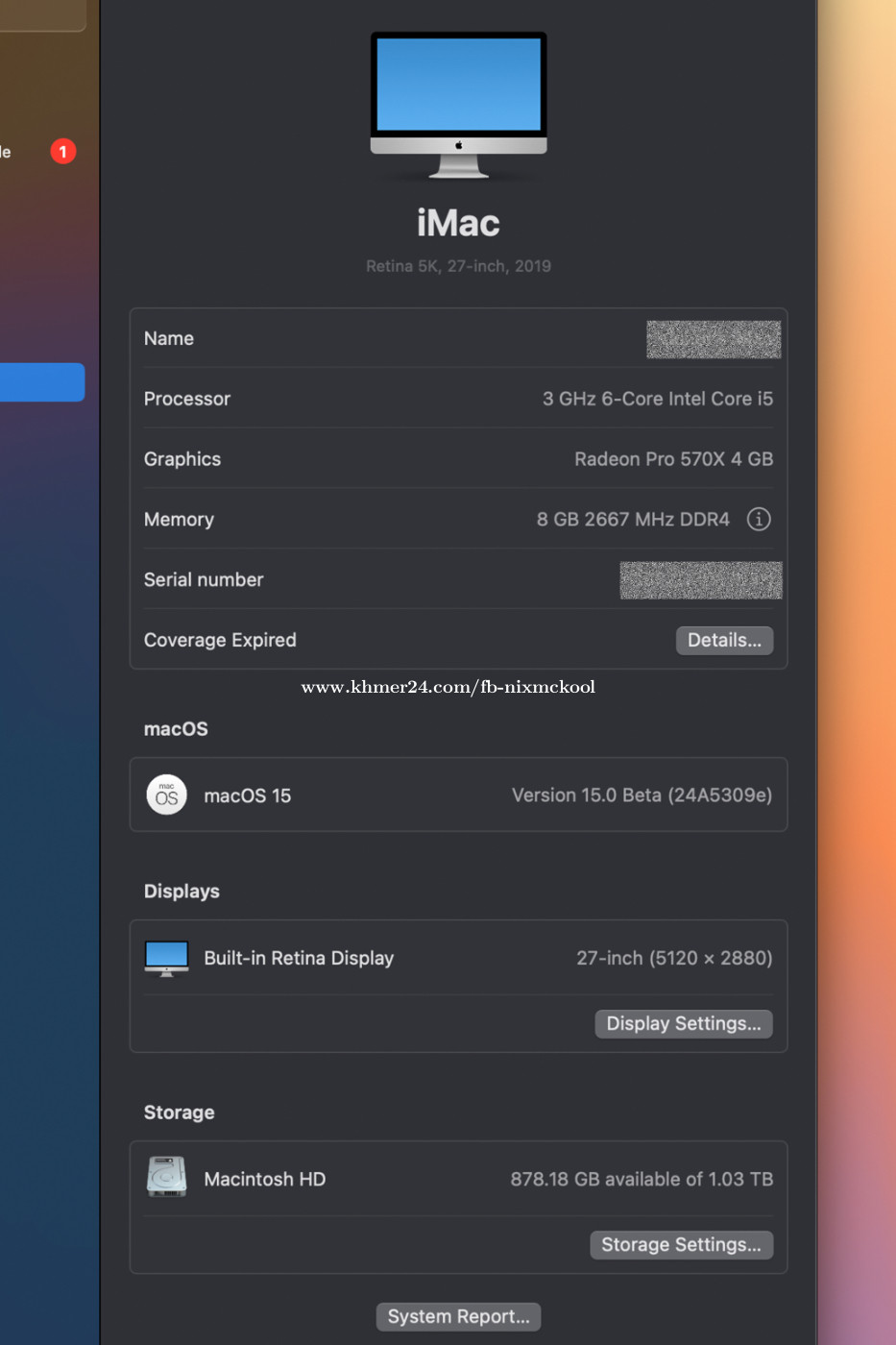Click 'Radeon Pro 570X 4 GB' value
The width and height of the screenshot is (896, 1345).
(x=674, y=459)
